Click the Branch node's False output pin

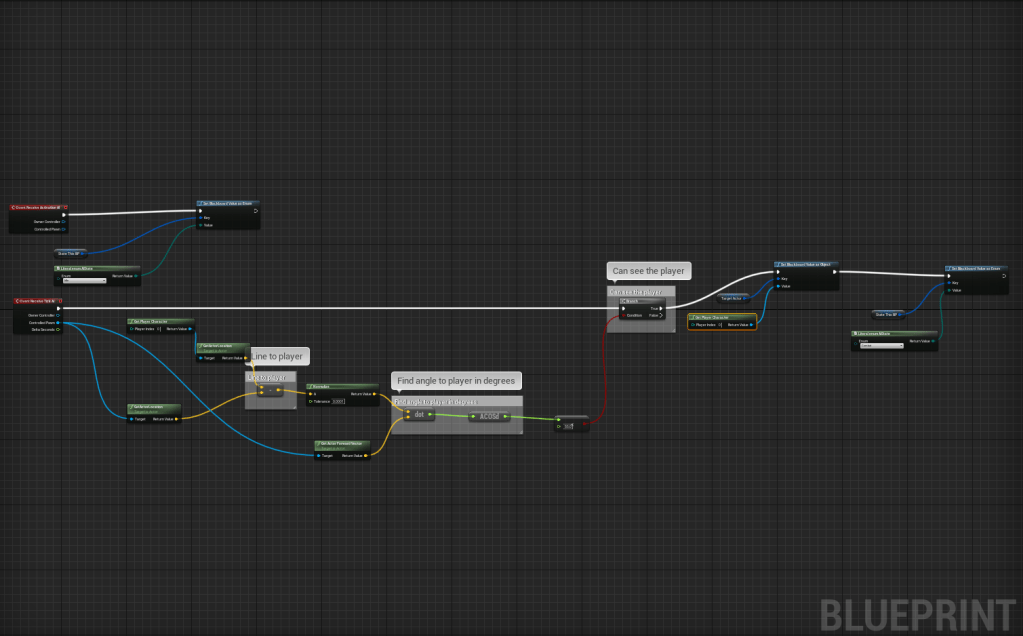click(x=663, y=315)
